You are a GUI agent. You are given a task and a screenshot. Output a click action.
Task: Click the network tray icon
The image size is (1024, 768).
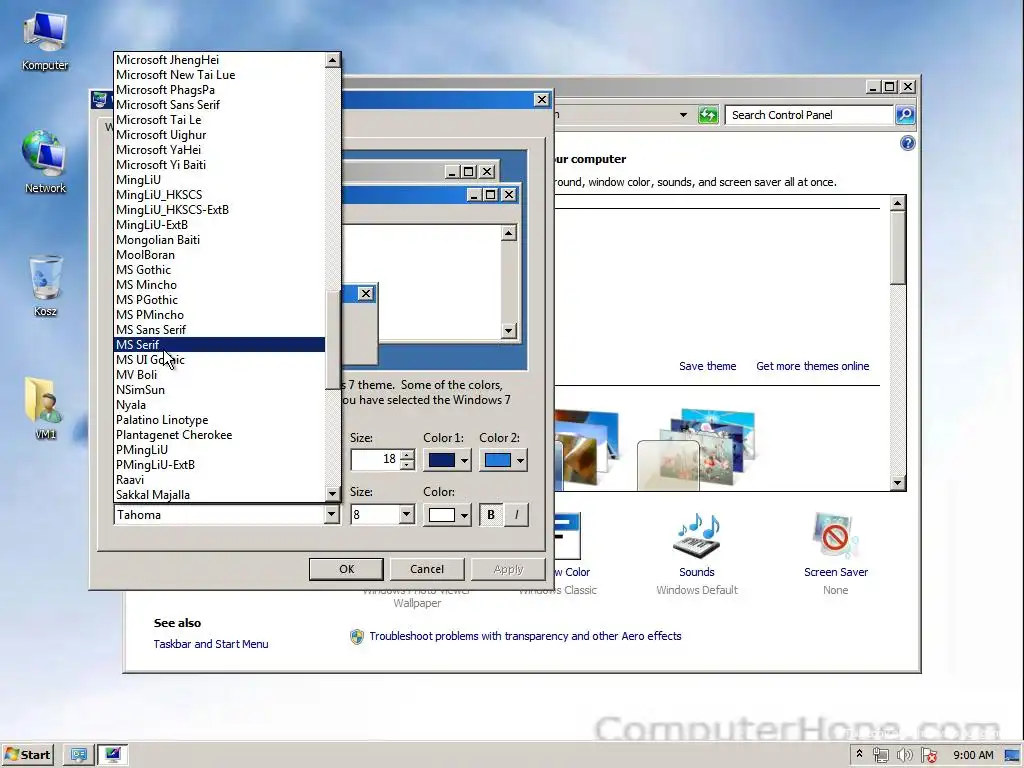881,755
